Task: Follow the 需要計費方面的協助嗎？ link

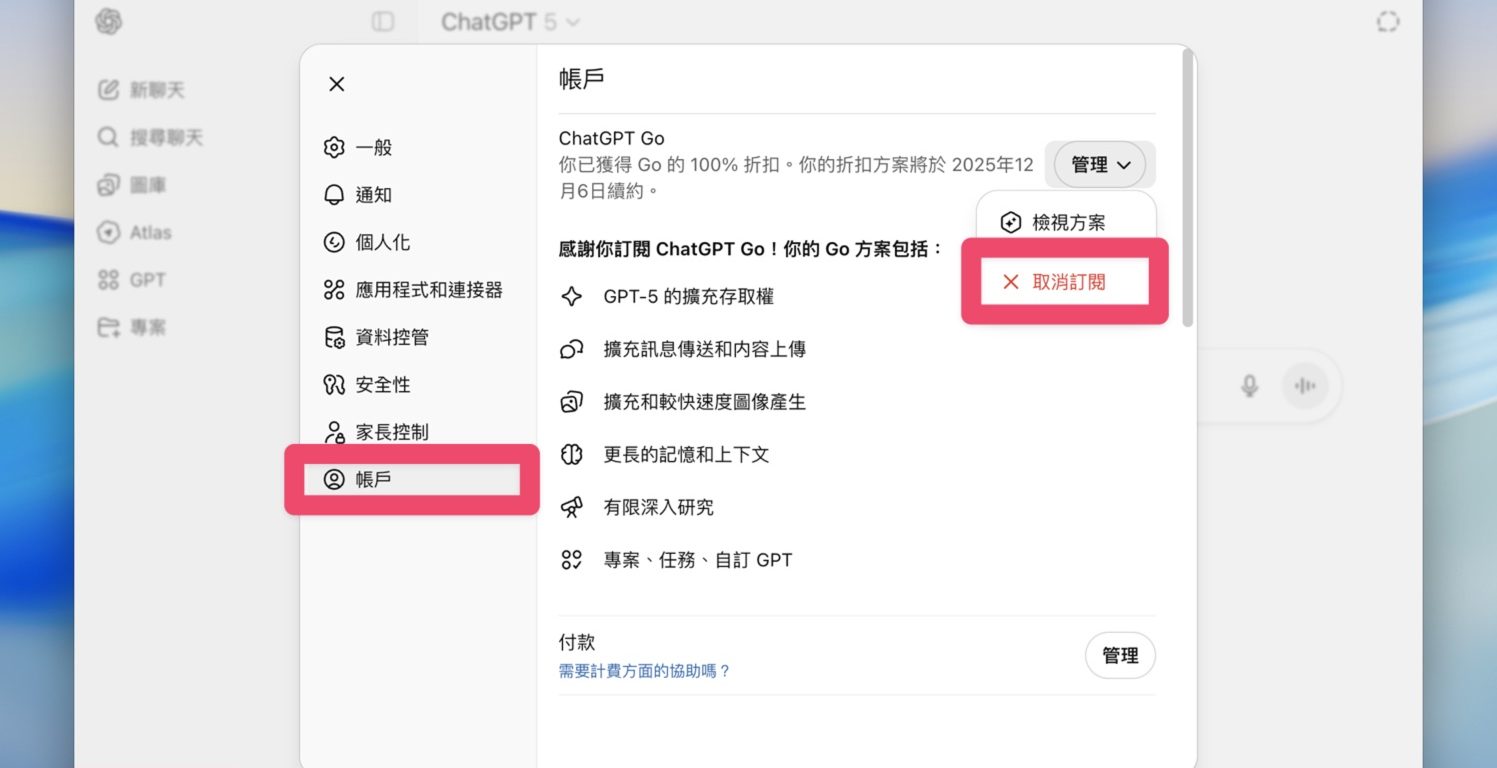Action: 644,671
